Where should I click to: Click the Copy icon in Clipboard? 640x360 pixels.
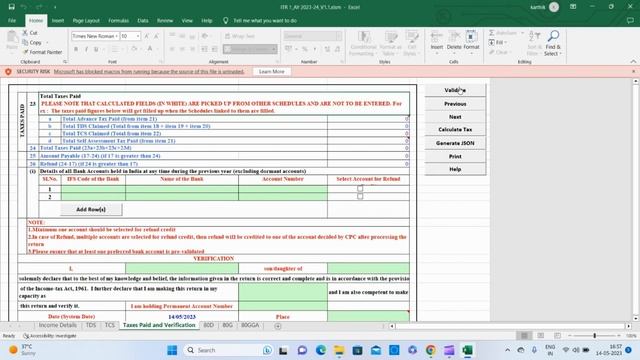pyautogui.click(x=25, y=42)
